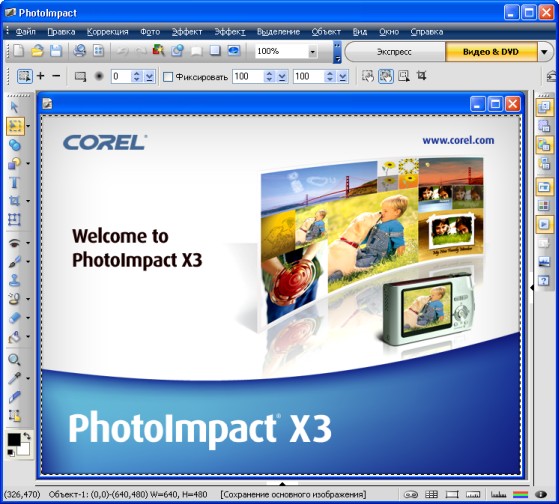The image size is (559, 504).
Task: Click the www.corel.com link in image
Action: click(x=458, y=140)
